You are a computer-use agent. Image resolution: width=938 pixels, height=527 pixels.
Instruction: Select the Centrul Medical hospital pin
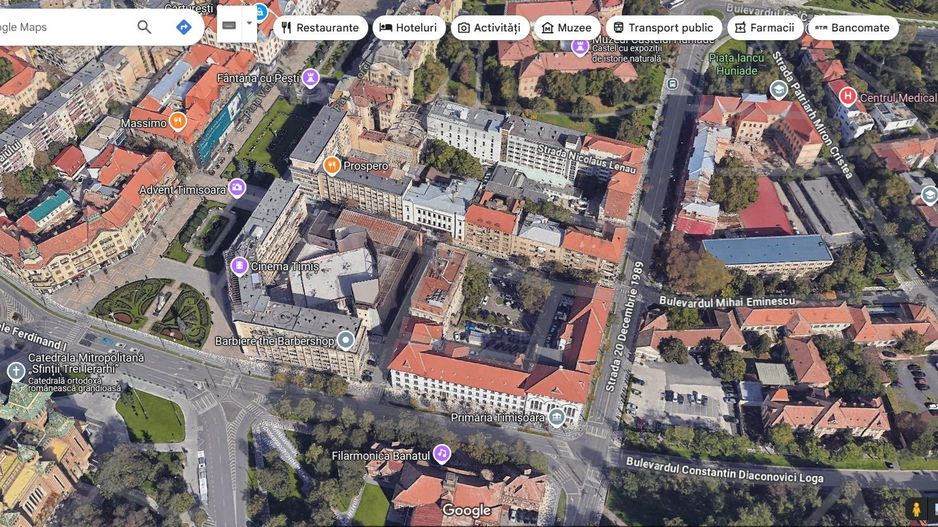tap(846, 96)
